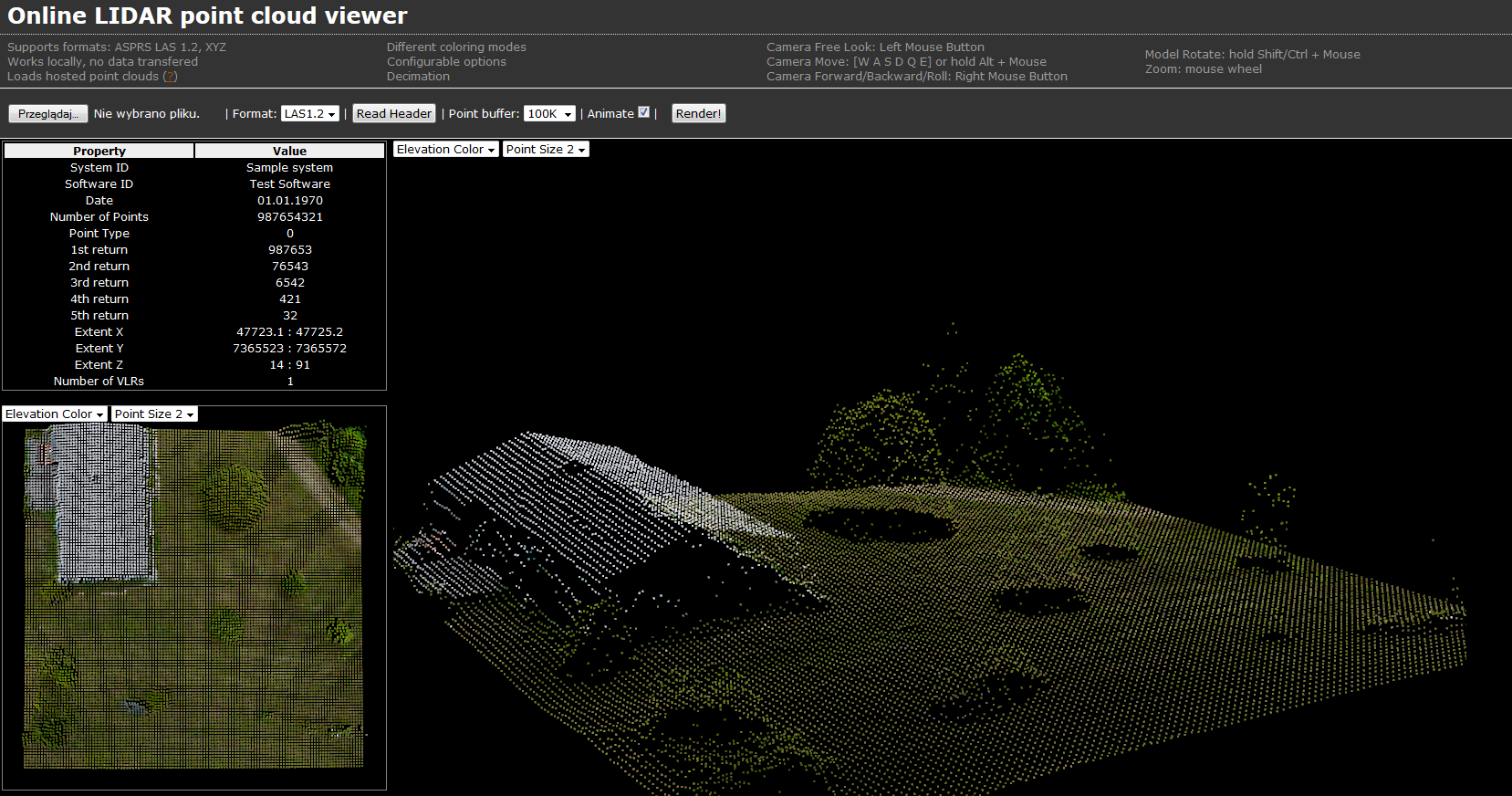
Task: Open the main 3D view Point Size 2 dropdown
Action: click(x=546, y=150)
